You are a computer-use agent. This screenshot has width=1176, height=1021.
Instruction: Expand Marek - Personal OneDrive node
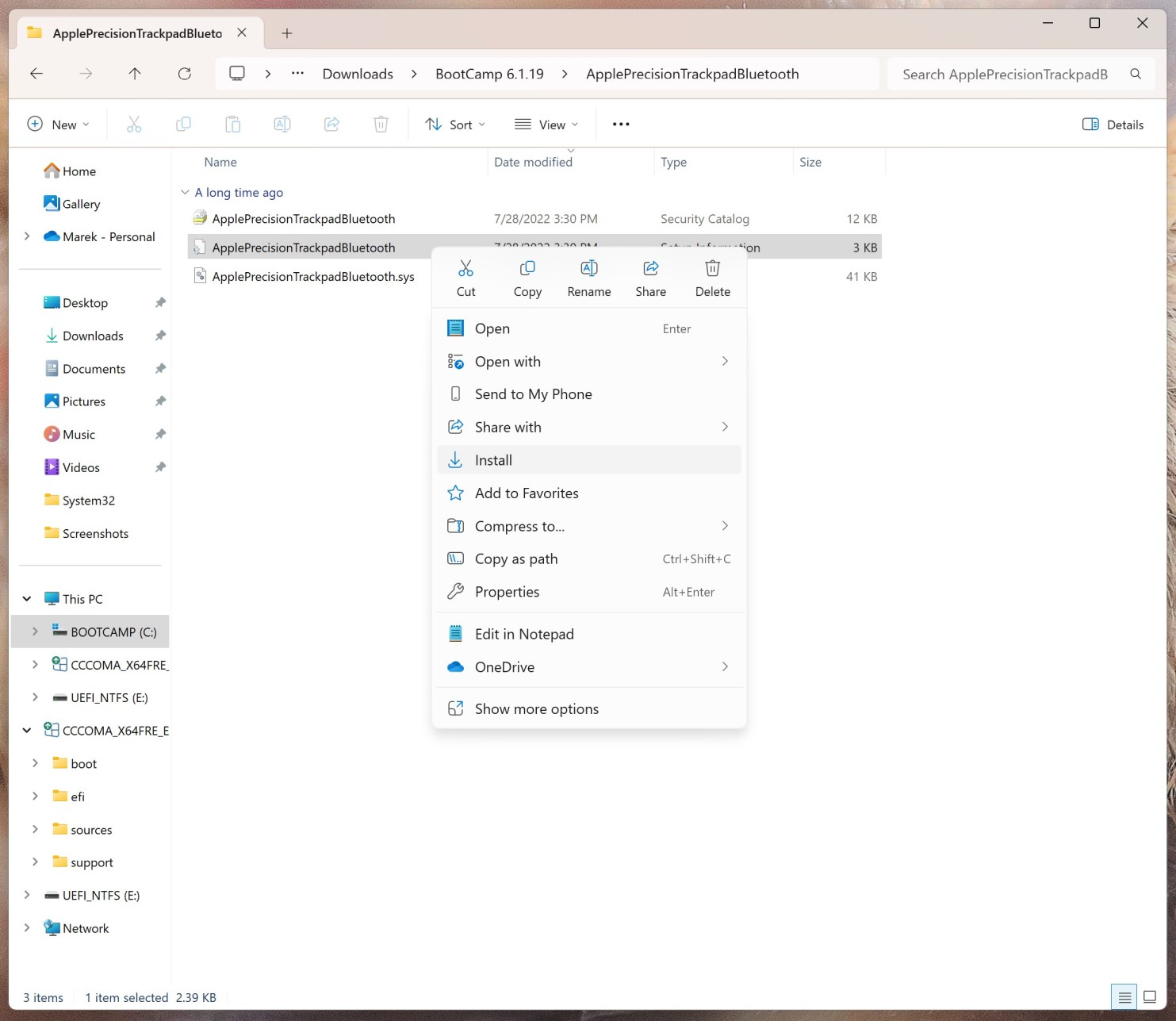(x=27, y=236)
